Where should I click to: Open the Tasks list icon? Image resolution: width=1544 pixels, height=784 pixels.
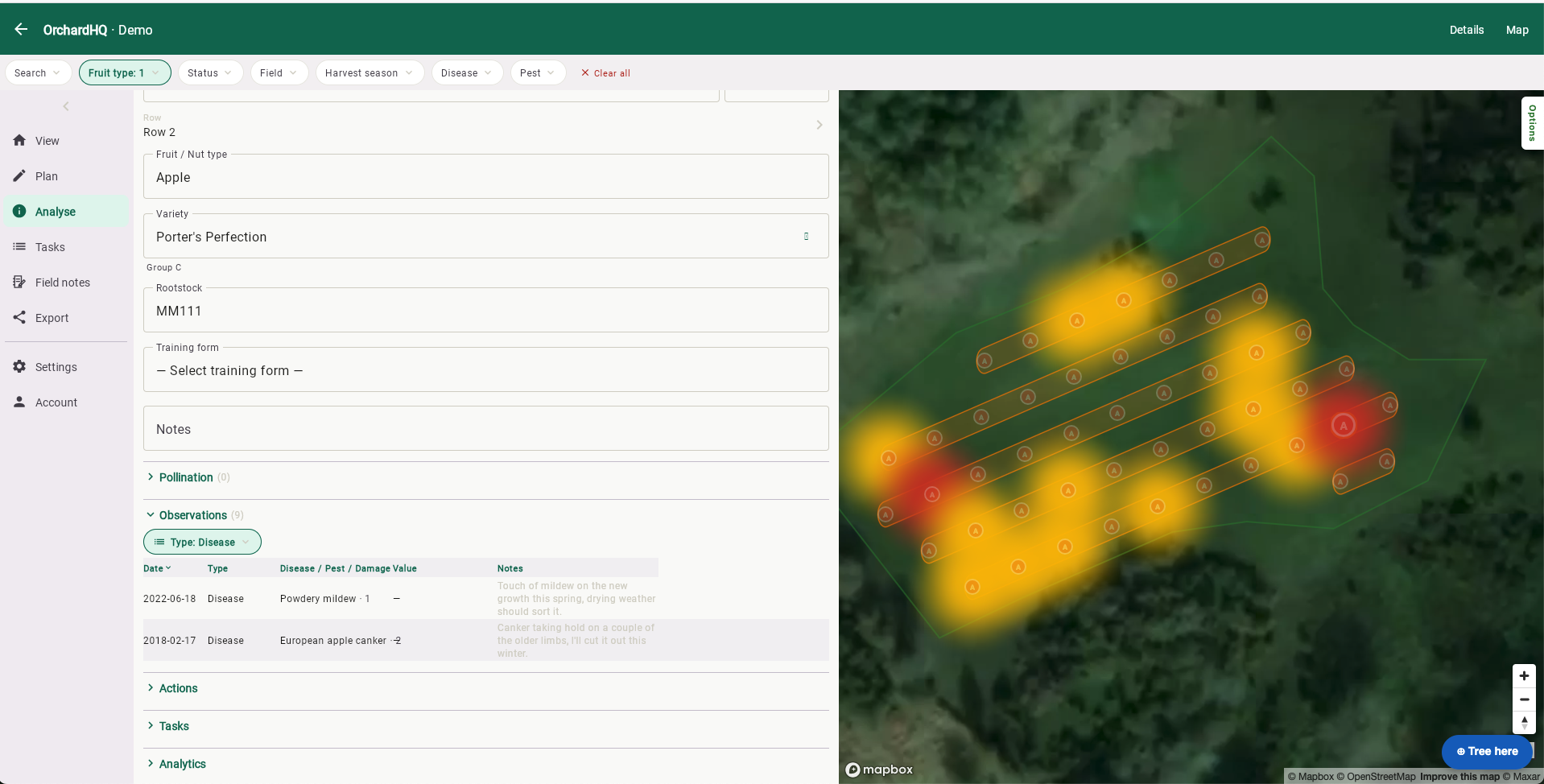[x=19, y=246]
